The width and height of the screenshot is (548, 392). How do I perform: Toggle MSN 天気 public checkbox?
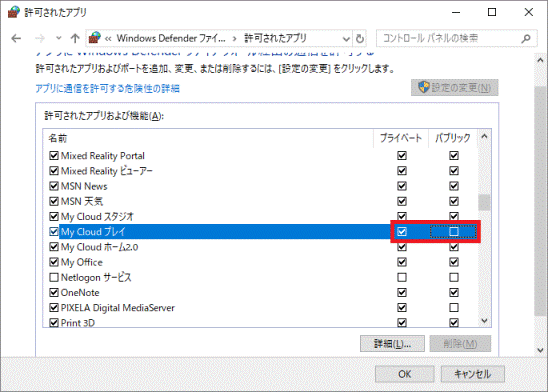[454, 201]
